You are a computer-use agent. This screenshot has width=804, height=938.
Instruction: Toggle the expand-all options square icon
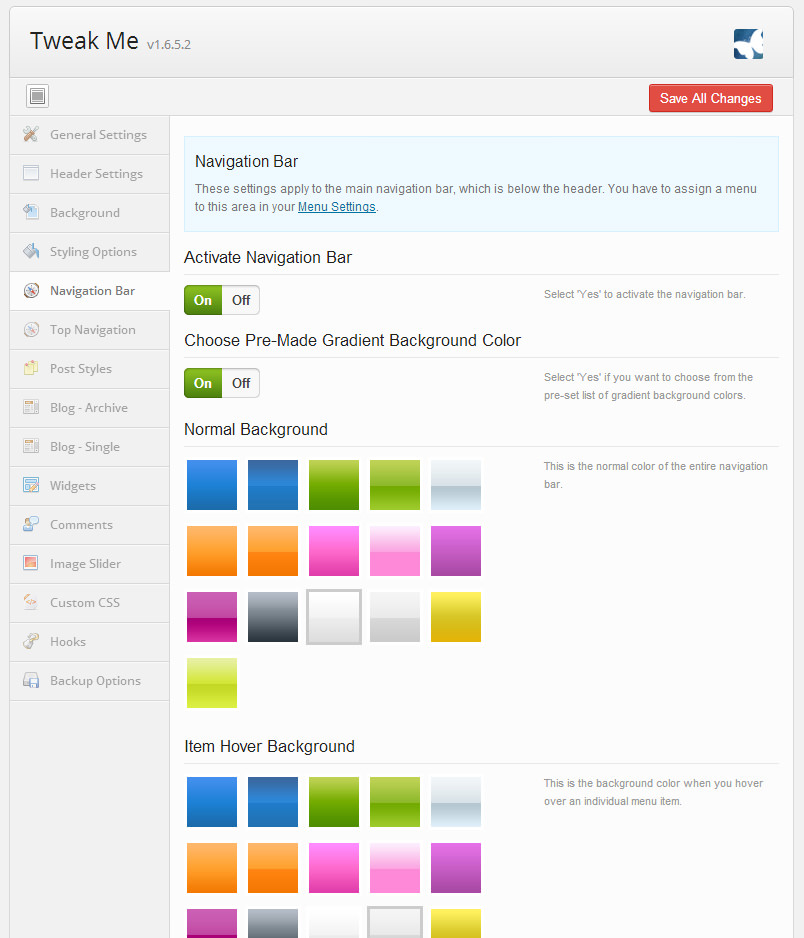(37, 97)
